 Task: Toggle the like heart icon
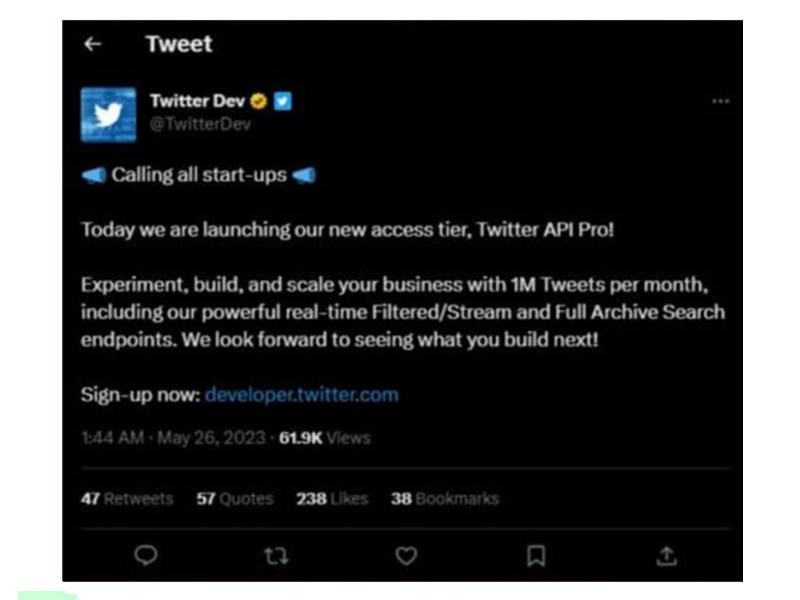click(406, 555)
